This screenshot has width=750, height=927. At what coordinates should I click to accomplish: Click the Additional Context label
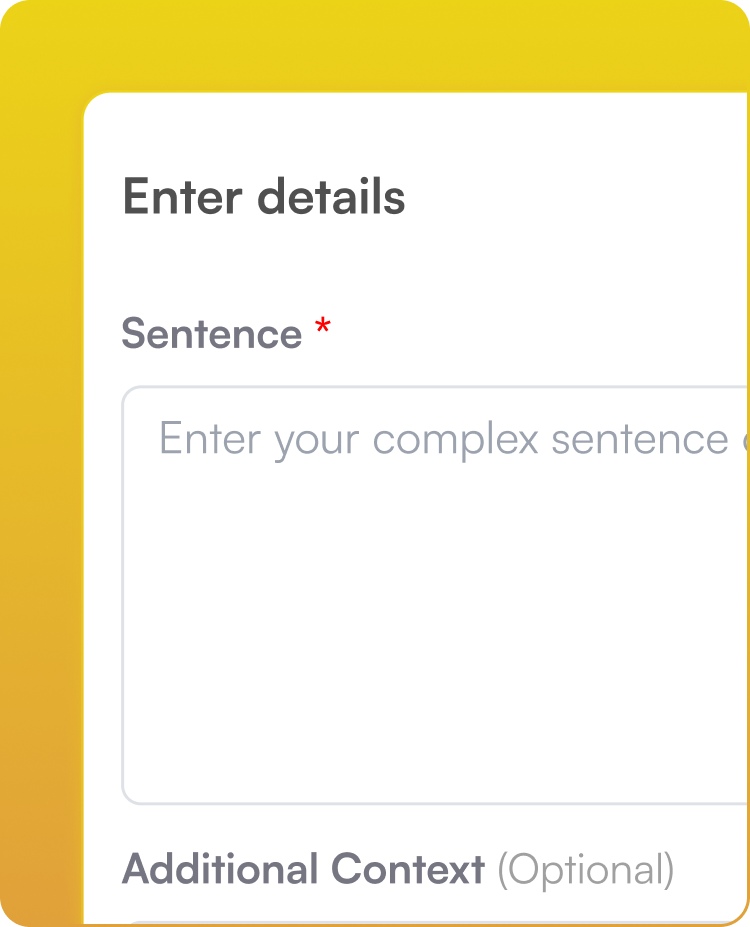[302, 868]
